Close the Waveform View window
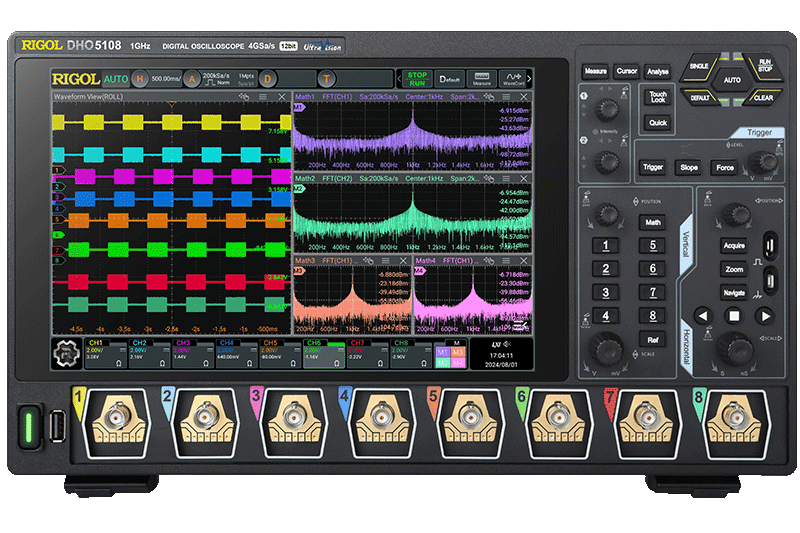 (281, 97)
